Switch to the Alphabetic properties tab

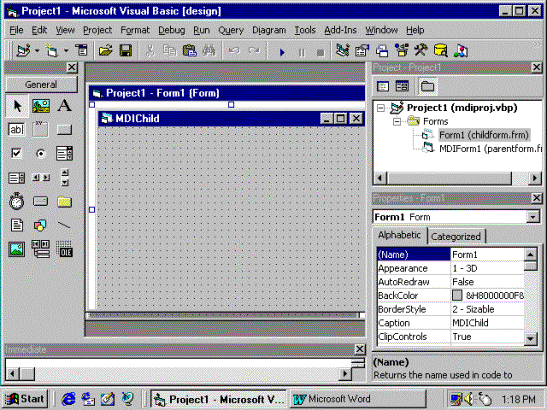pos(399,235)
